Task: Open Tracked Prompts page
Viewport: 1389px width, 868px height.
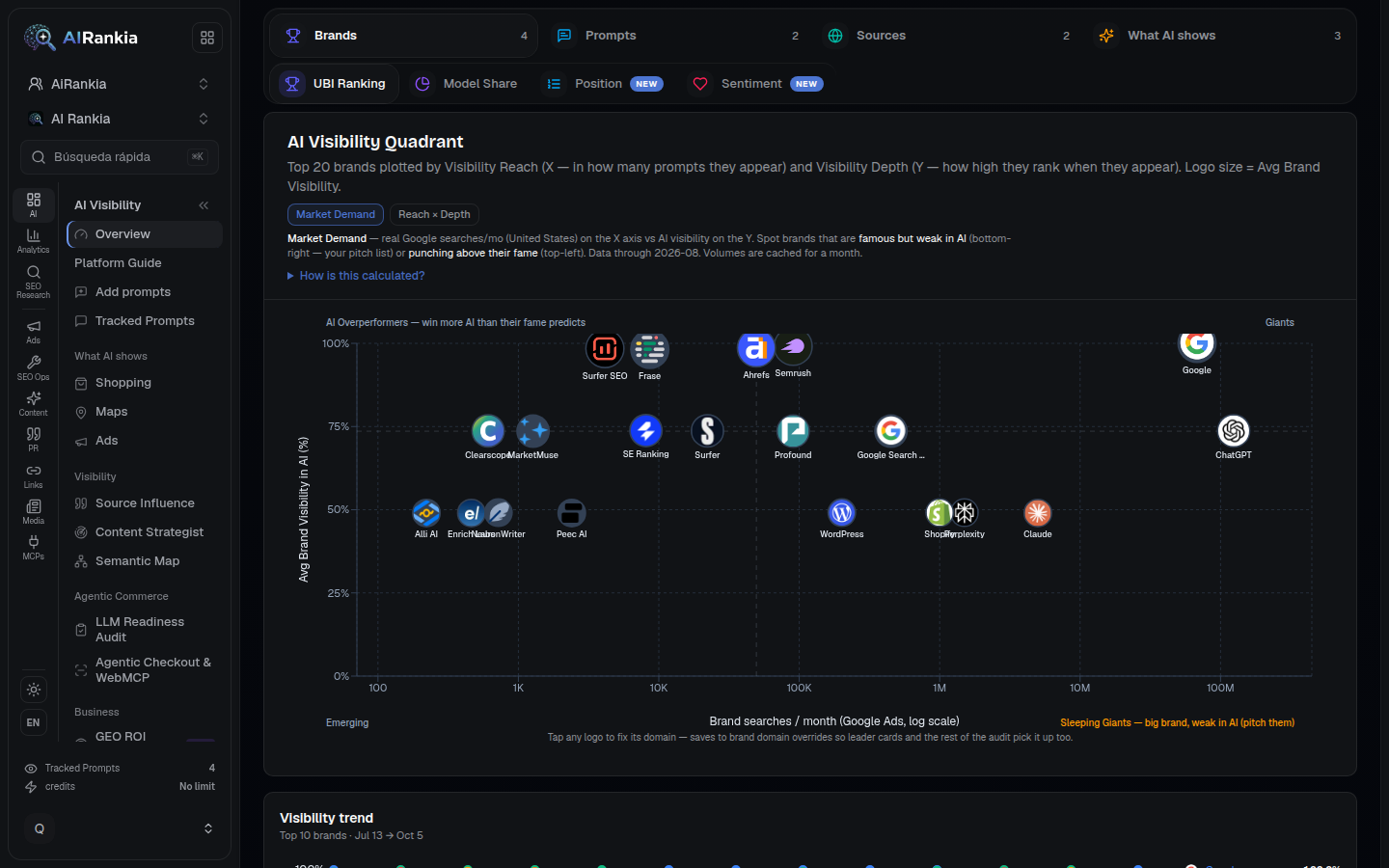Action: pyautogui.click(x=145, y=321)
